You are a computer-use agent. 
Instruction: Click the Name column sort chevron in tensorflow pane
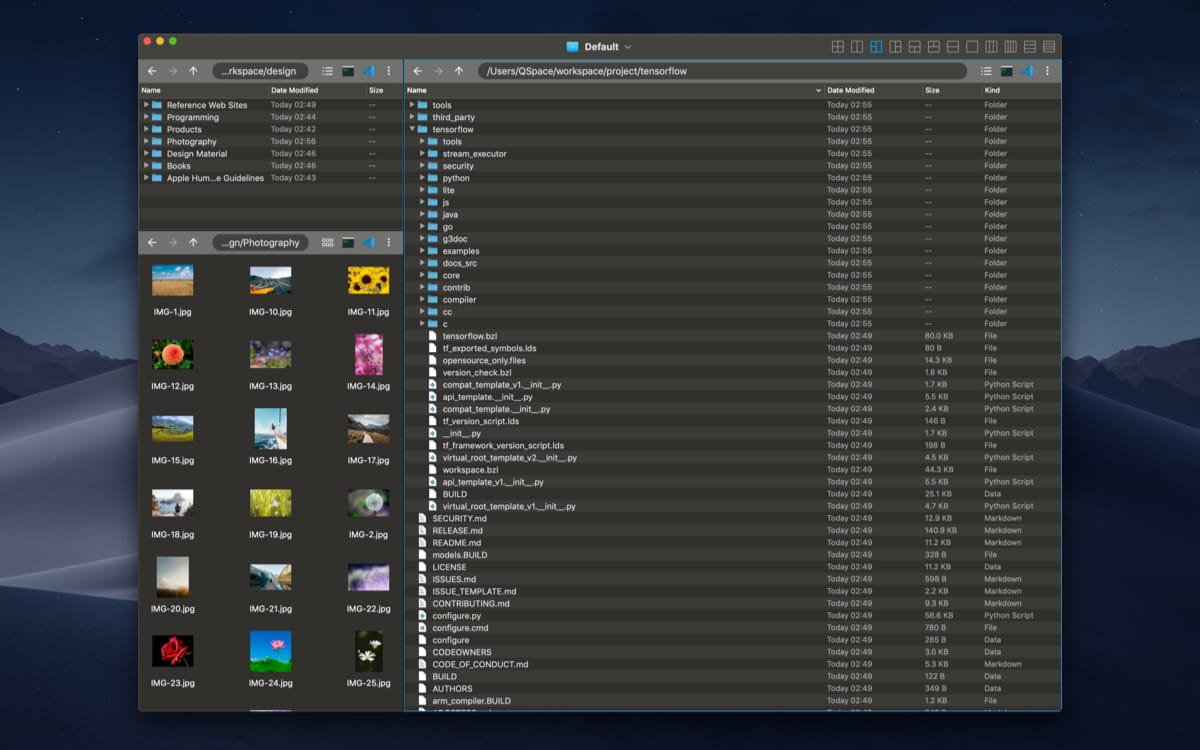coord(819,90)
